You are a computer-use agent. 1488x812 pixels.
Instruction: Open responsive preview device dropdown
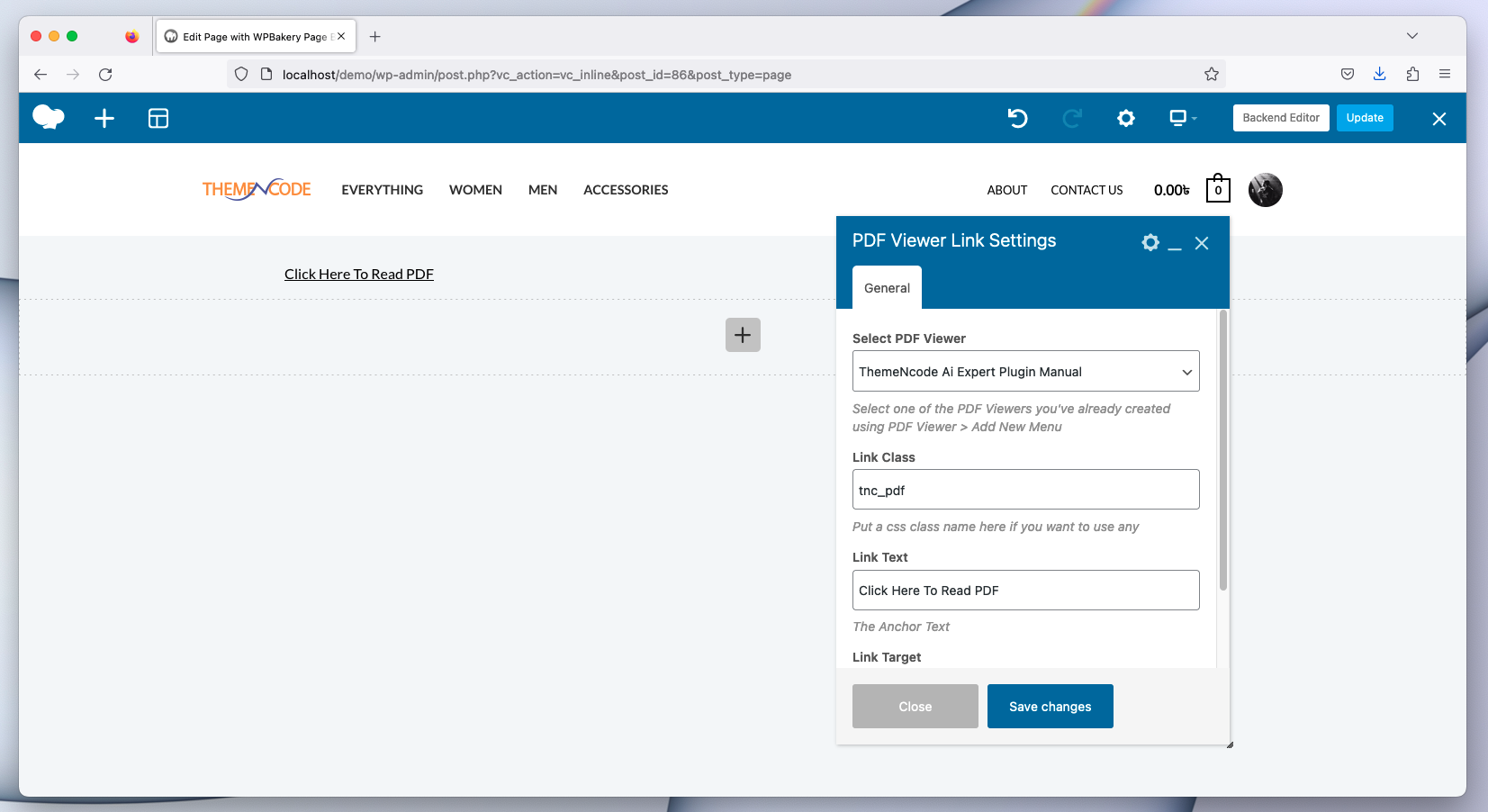click(x=1182, y=118)
